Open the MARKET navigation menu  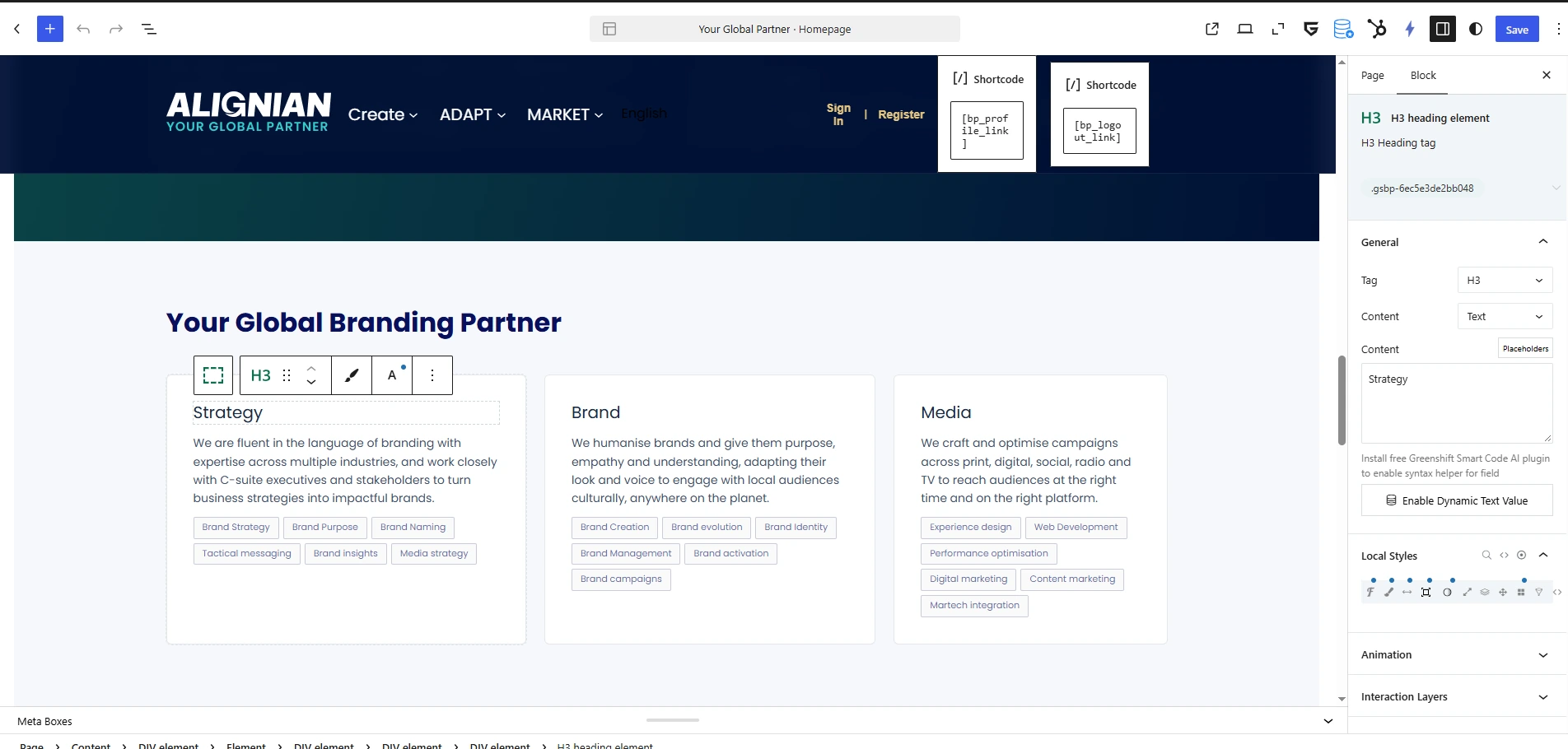[565, 114]
